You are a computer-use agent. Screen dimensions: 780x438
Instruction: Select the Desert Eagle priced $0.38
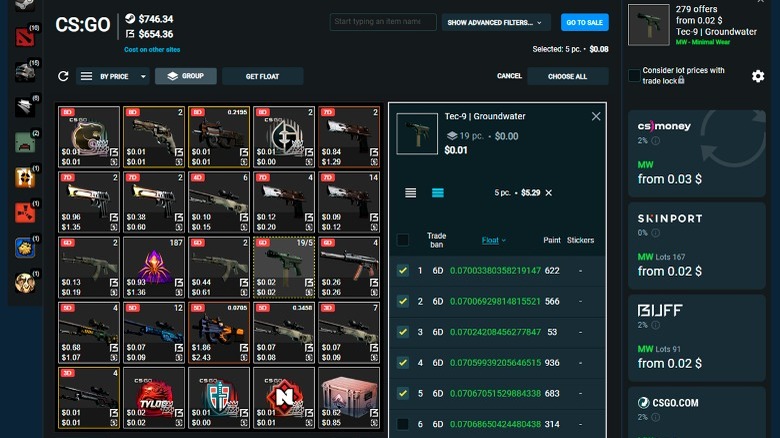154,202
